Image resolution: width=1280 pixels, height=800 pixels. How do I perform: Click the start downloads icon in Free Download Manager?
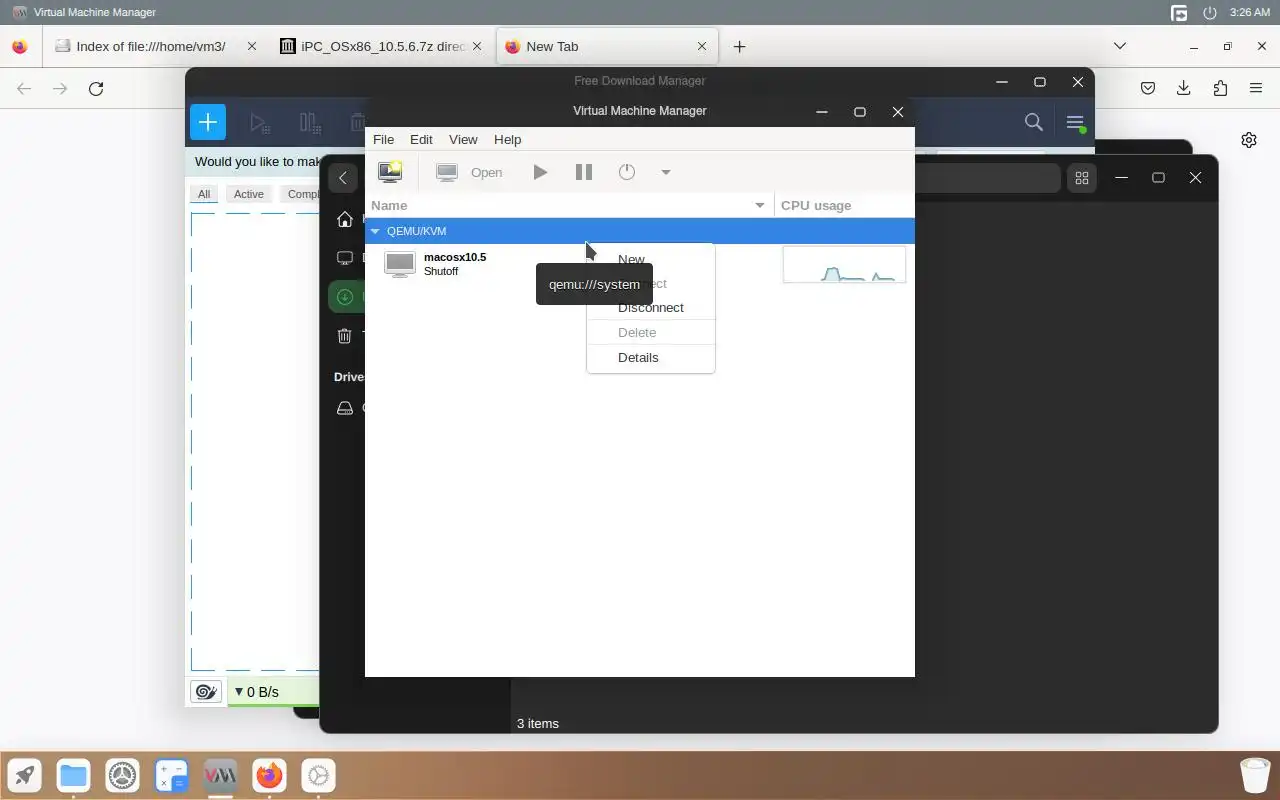point(260,123)
